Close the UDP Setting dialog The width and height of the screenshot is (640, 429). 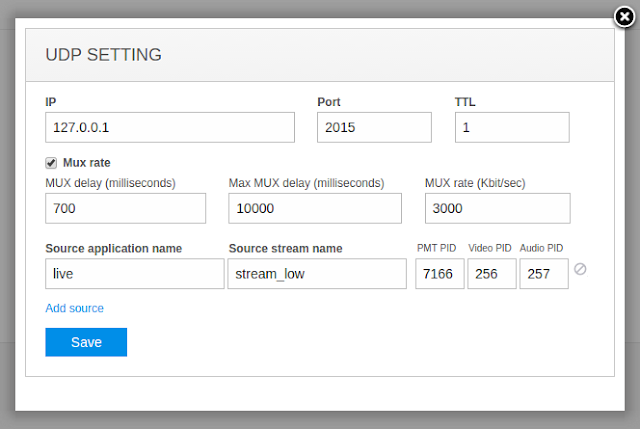(624, 17)
